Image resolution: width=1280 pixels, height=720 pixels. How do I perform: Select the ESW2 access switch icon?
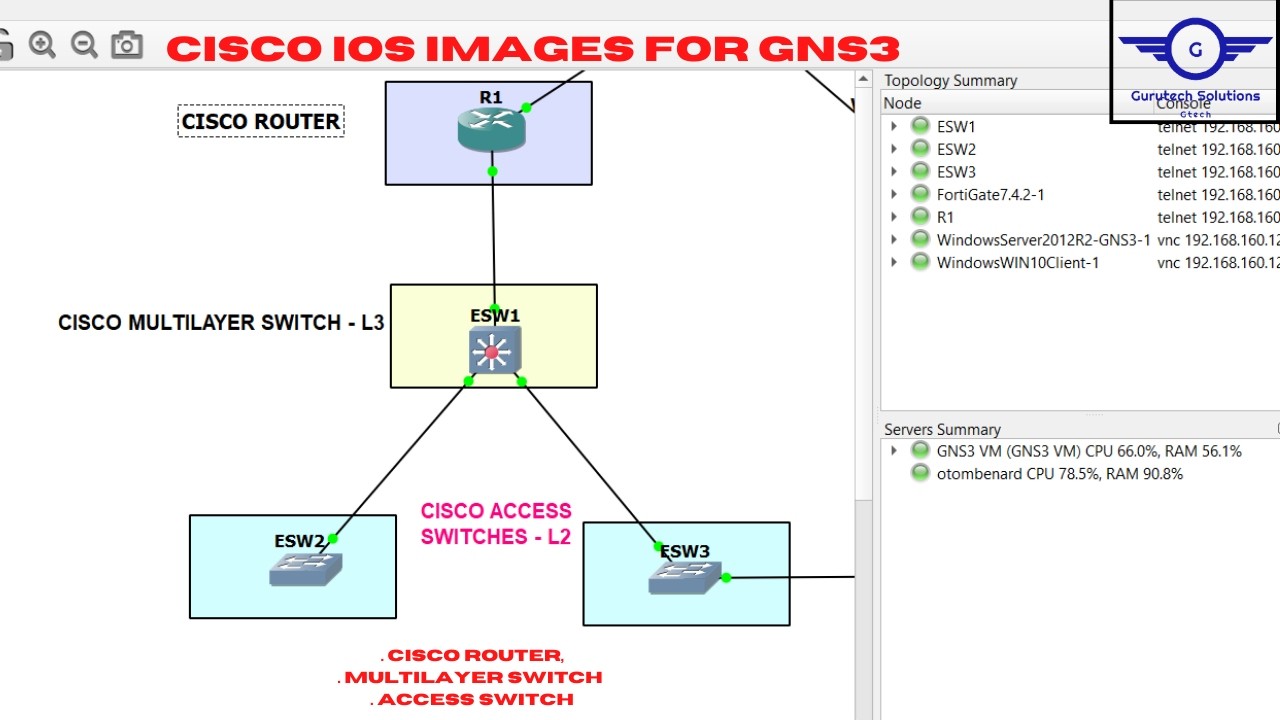coord(305,569)
